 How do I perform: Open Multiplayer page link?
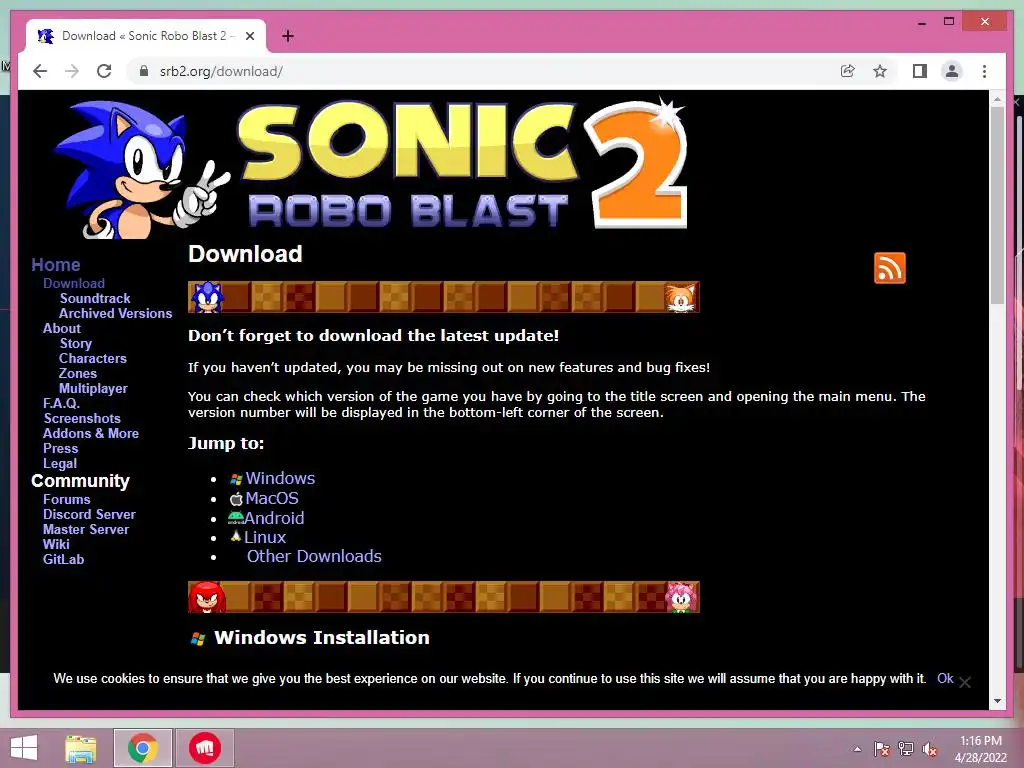(x=93, y=389)
